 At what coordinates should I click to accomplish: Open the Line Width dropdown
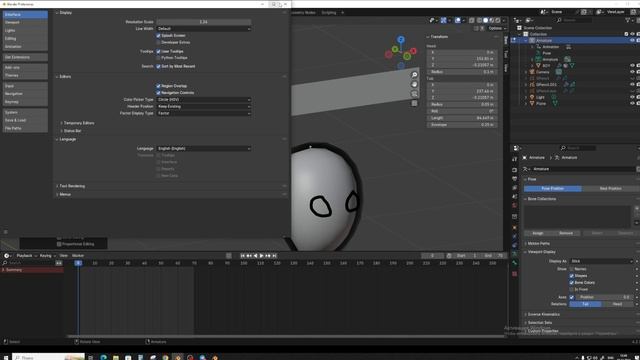tap(204, 29)
